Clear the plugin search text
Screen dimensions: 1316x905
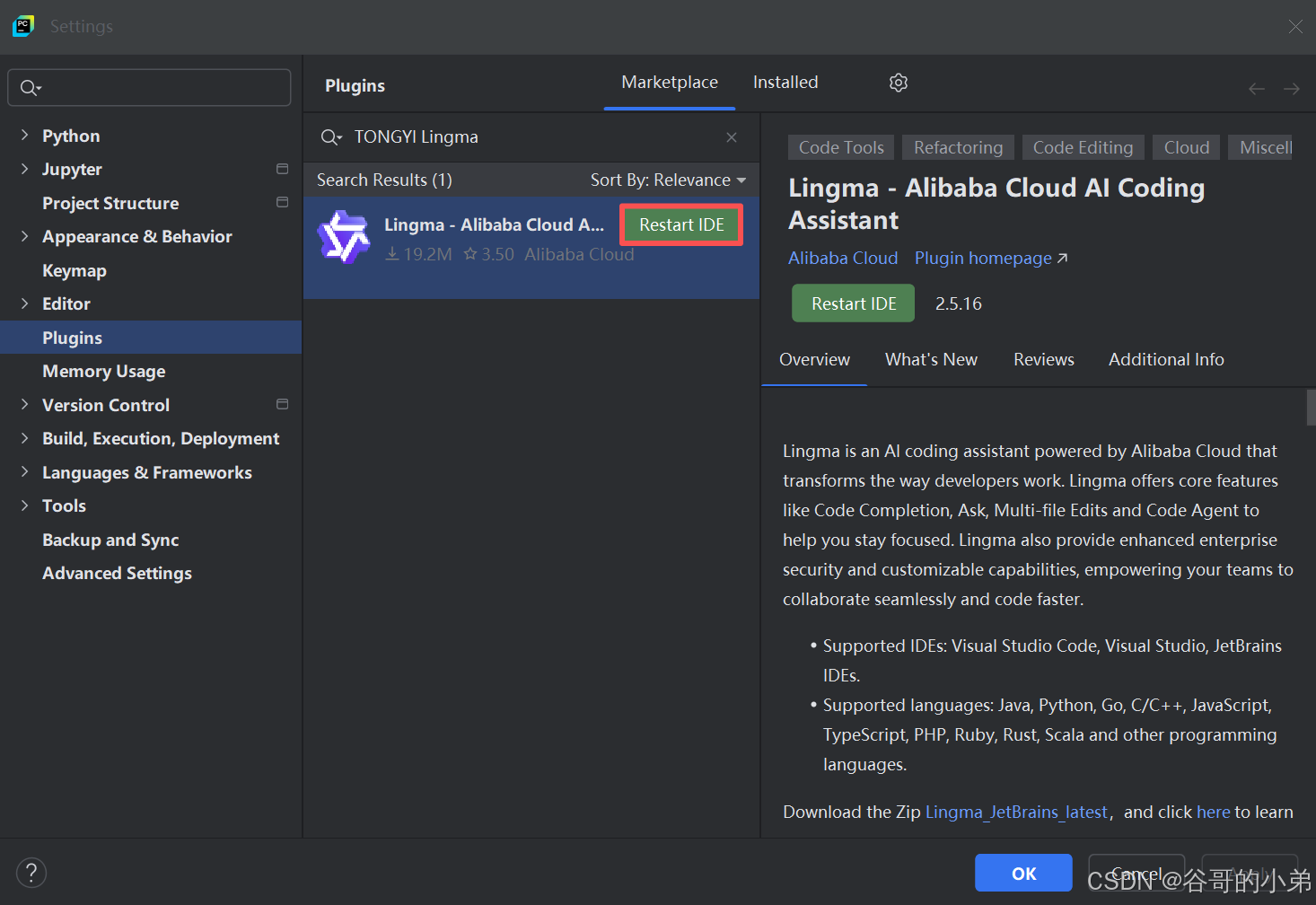732,137
